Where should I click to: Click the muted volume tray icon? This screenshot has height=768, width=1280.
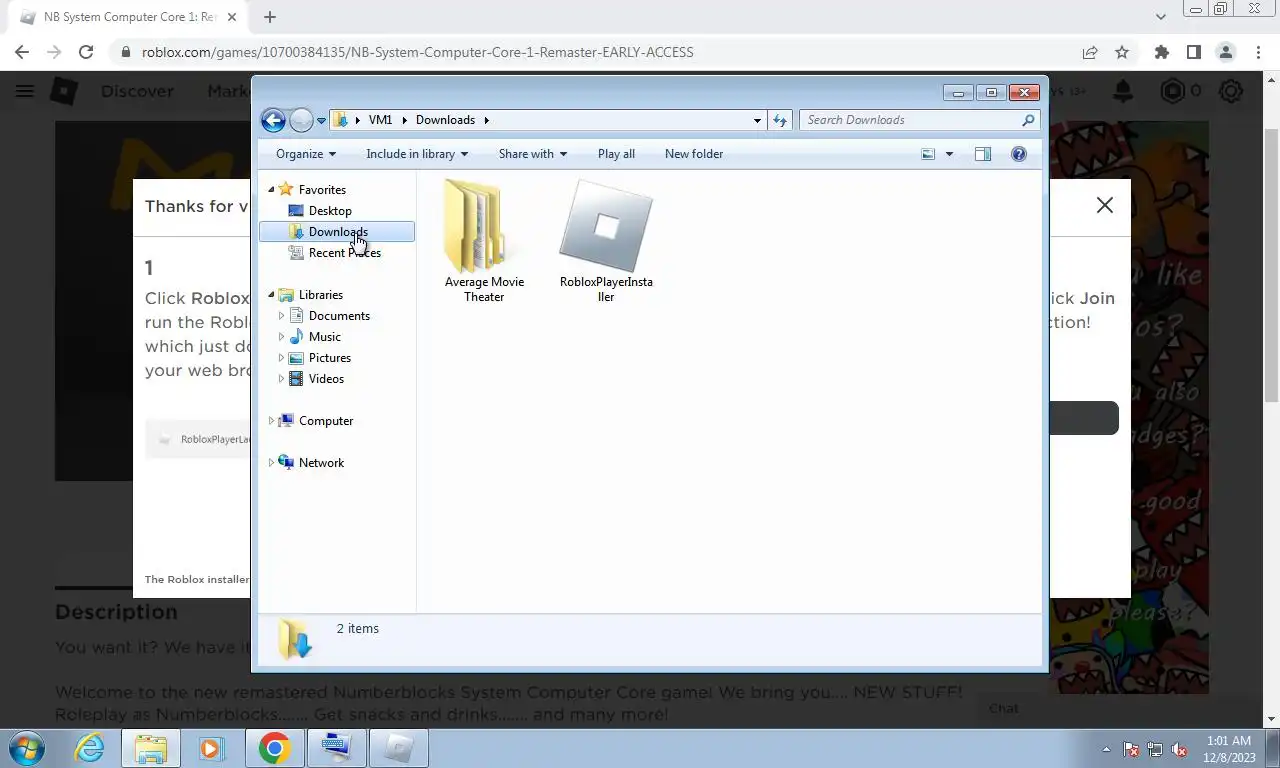tap(1180, 749)
